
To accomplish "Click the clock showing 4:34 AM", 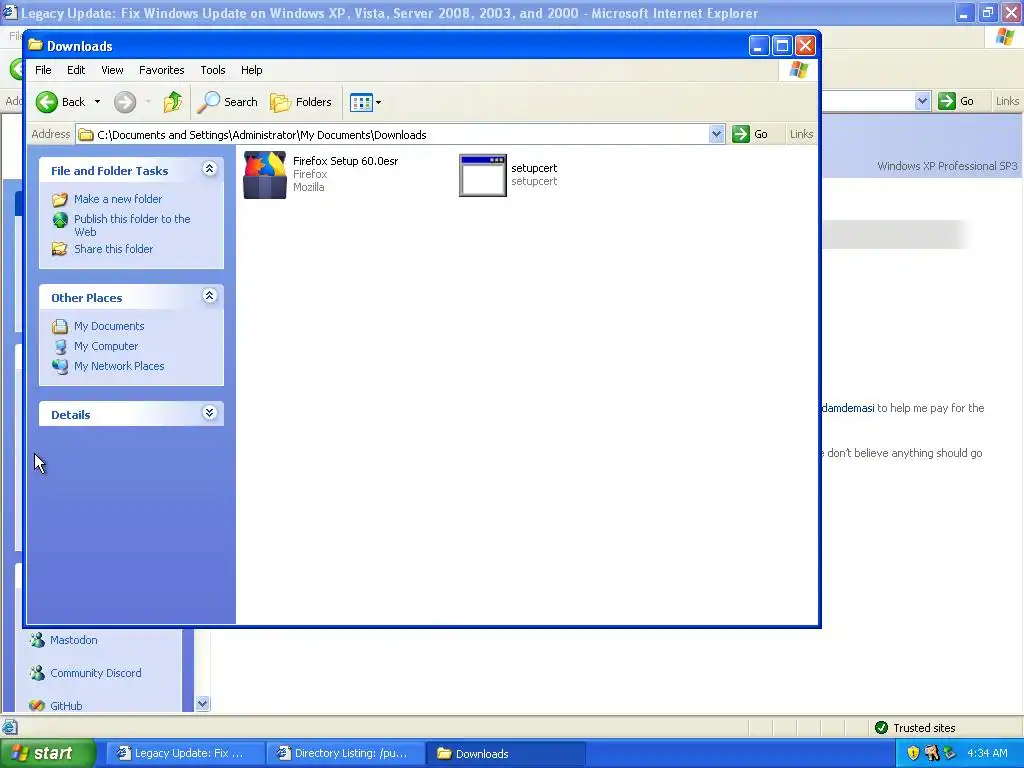I will [x=987, y=754].
